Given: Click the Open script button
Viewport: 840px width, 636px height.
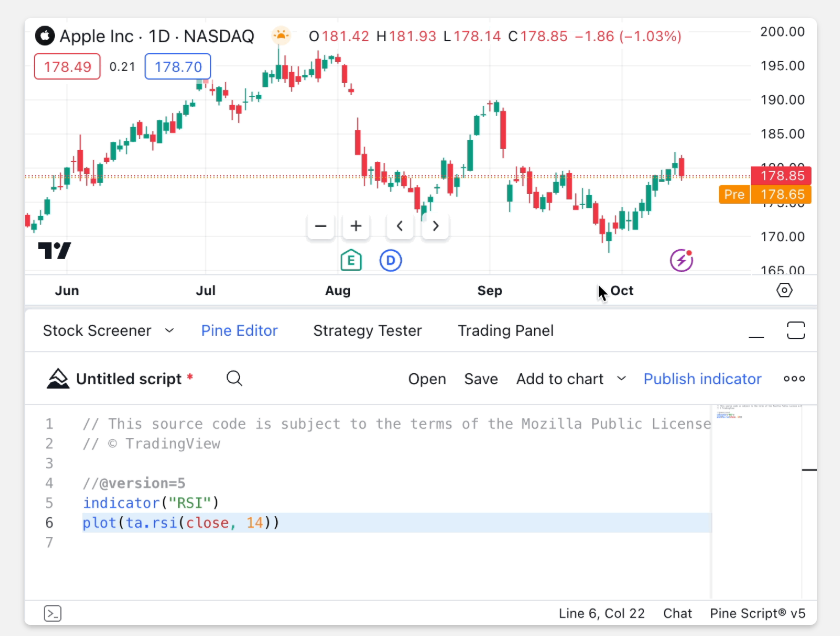Looking at the screenshot, I should pyautogui.click(x=427, y=379).
